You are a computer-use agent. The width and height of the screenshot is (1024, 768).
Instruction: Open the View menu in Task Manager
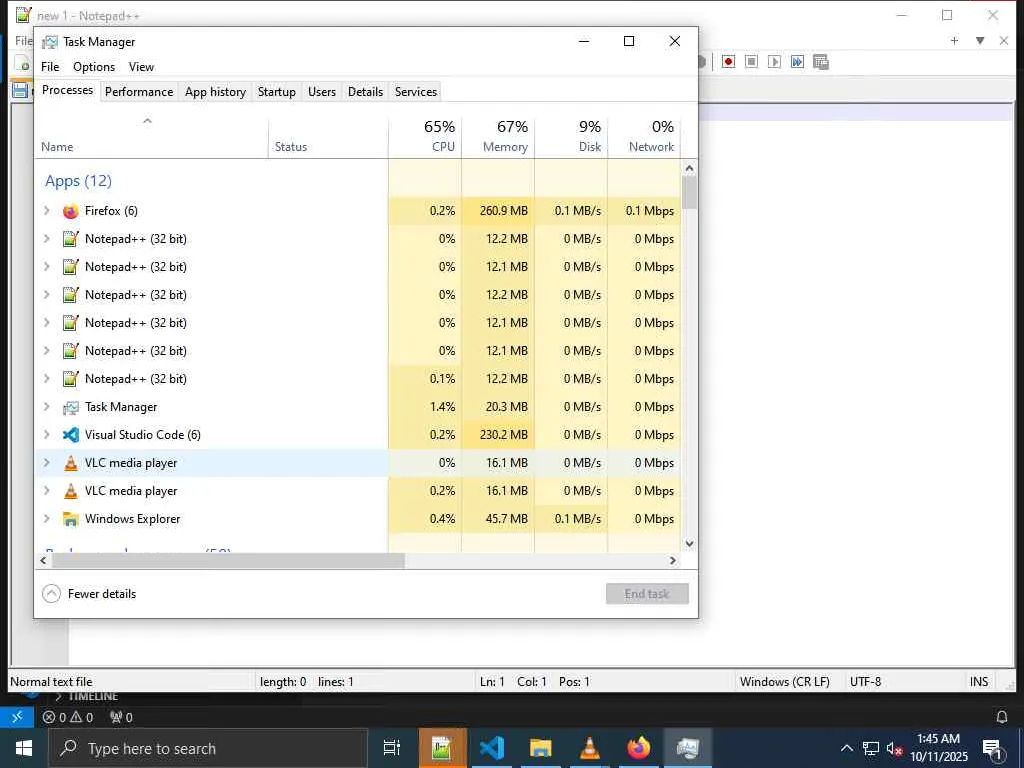click(141, 67)
